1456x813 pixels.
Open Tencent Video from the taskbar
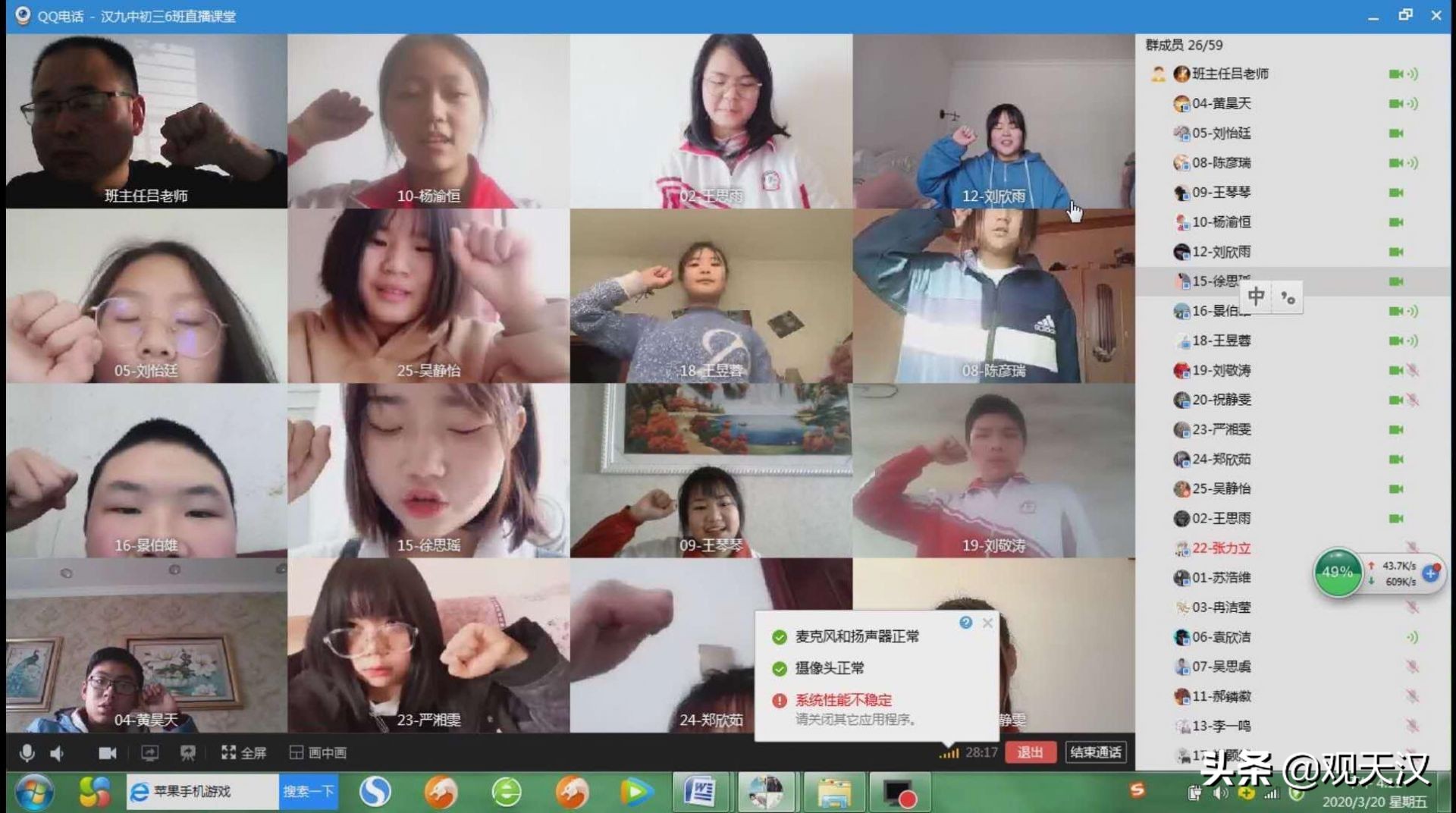[x=635, y=791]
